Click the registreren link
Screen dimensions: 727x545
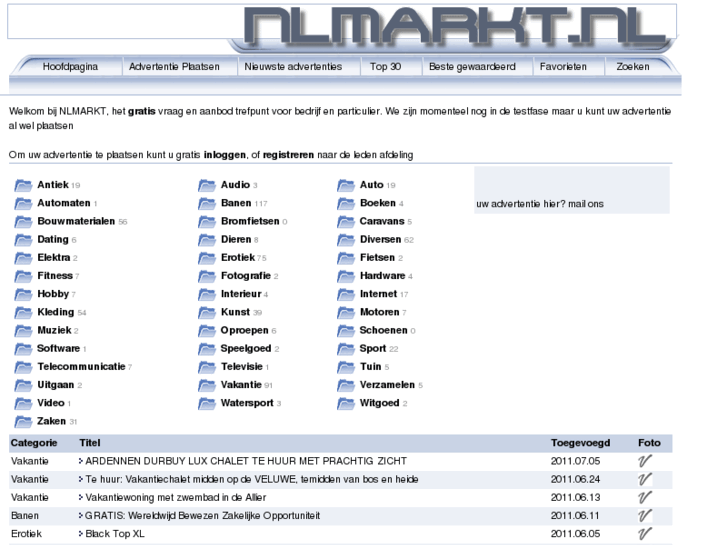pos(288,155)
